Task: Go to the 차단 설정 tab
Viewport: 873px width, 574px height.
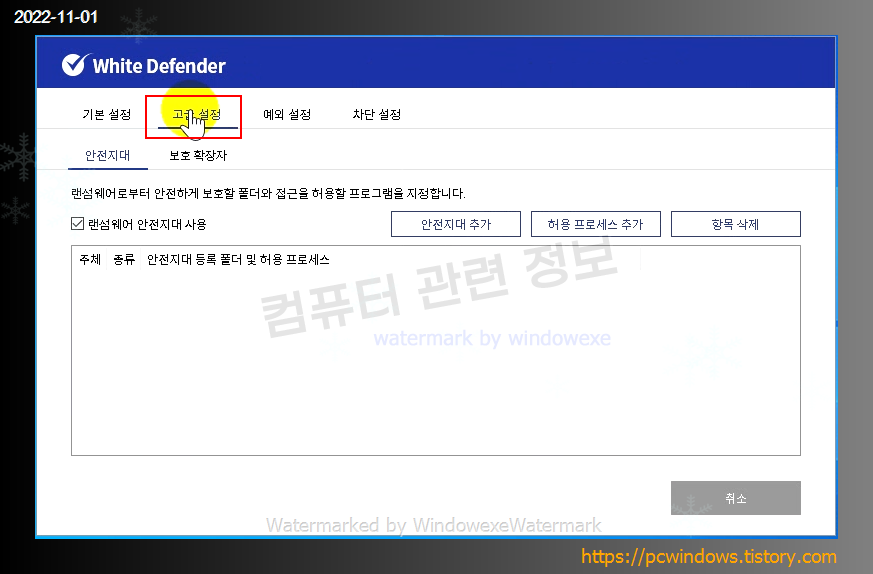Action: (x=377, y=115)
